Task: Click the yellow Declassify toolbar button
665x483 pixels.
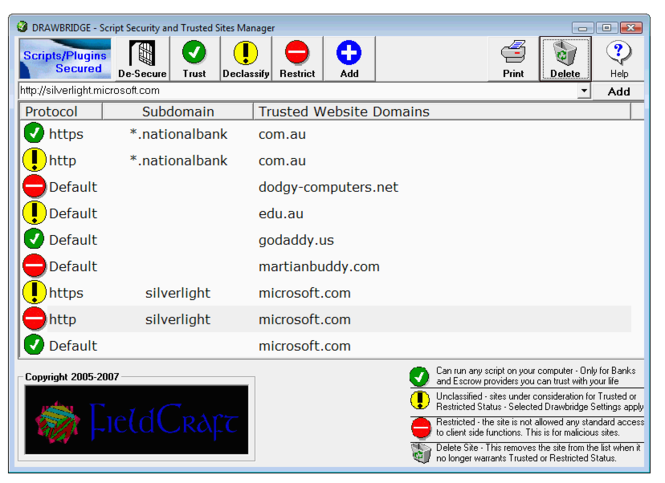Action: click(246, 59)
